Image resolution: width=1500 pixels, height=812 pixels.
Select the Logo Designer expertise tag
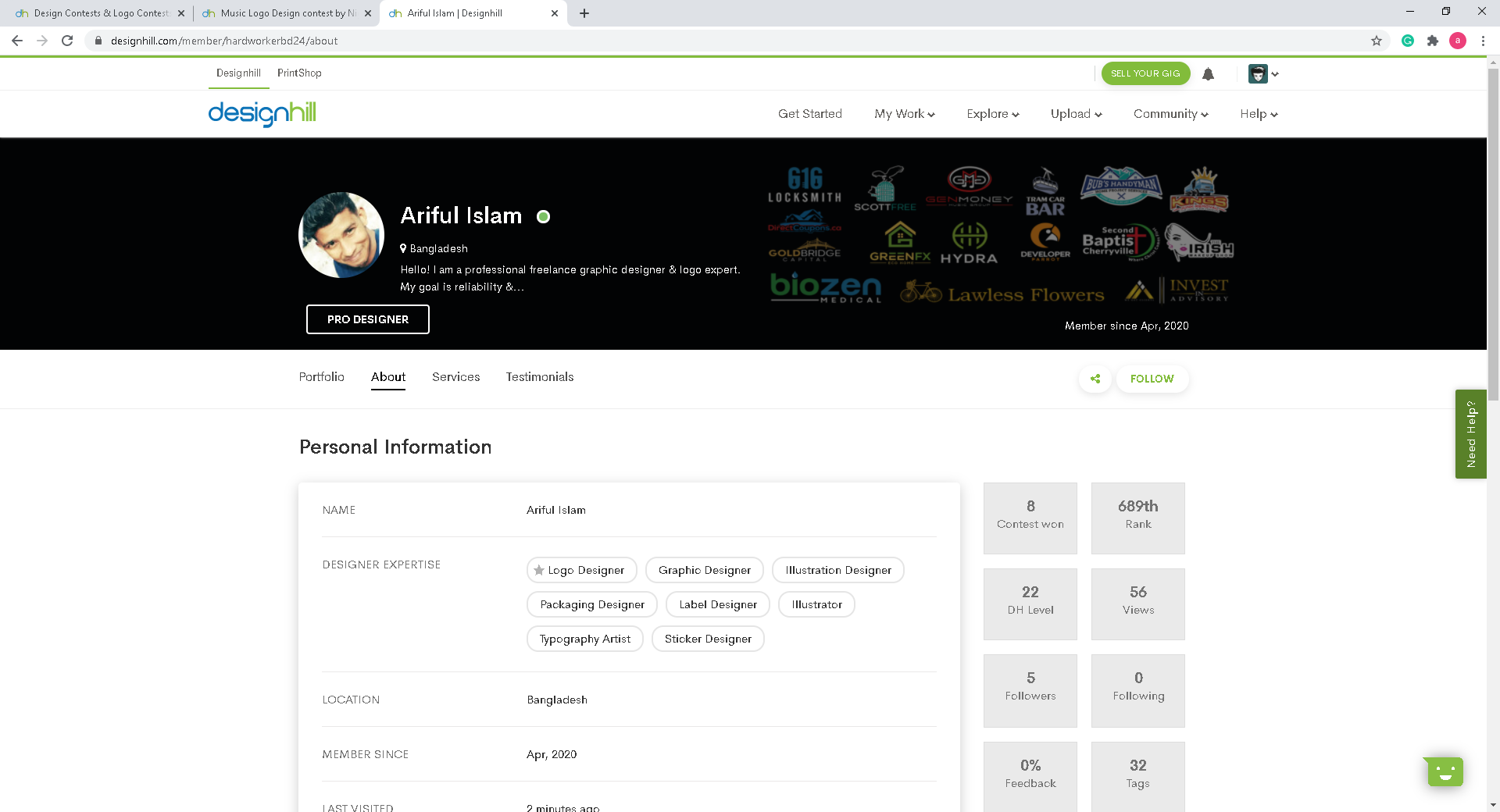tap(582, 571)
